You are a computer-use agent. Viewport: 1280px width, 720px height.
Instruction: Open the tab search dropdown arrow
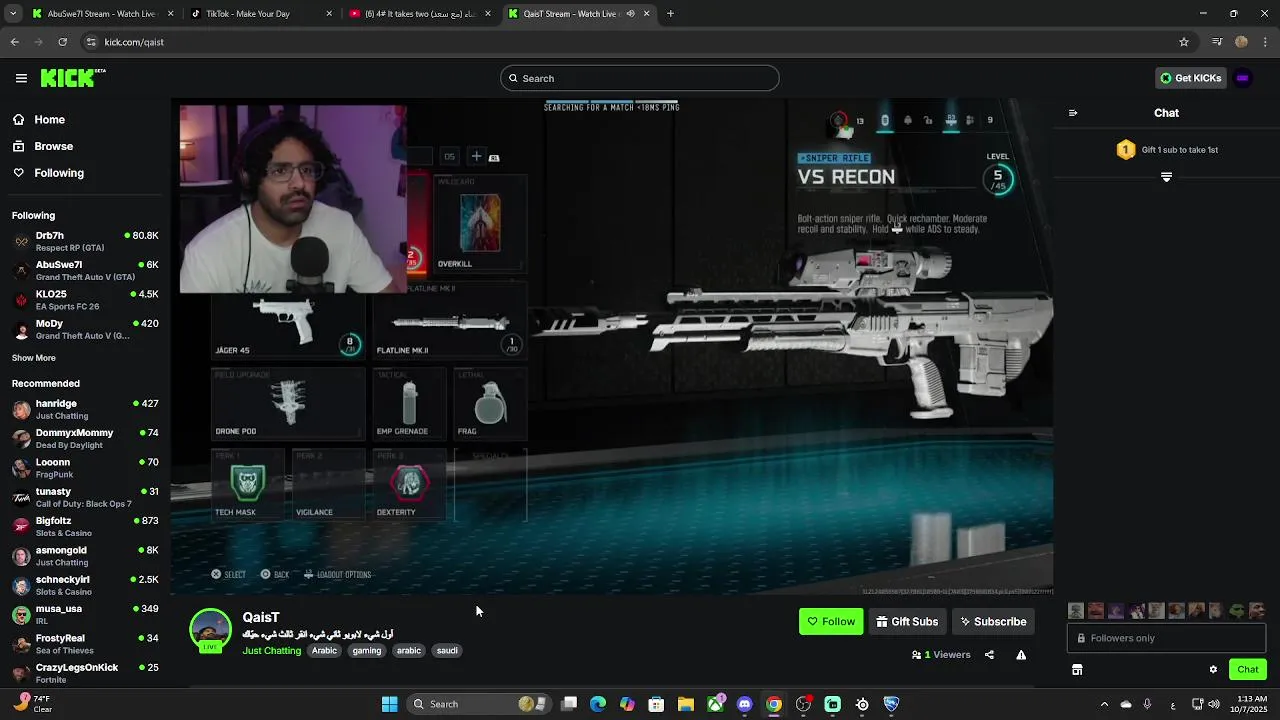[12, 14]
